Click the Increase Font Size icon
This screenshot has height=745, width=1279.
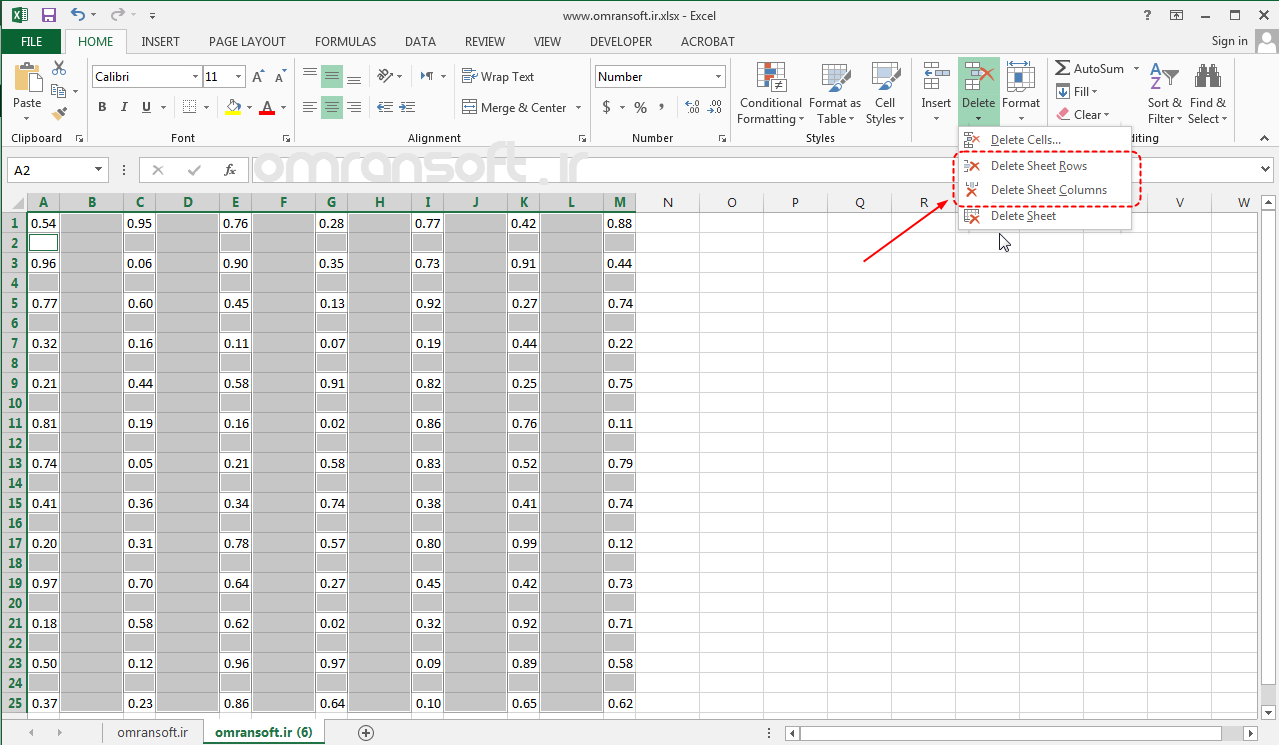(x=258, y=77)
